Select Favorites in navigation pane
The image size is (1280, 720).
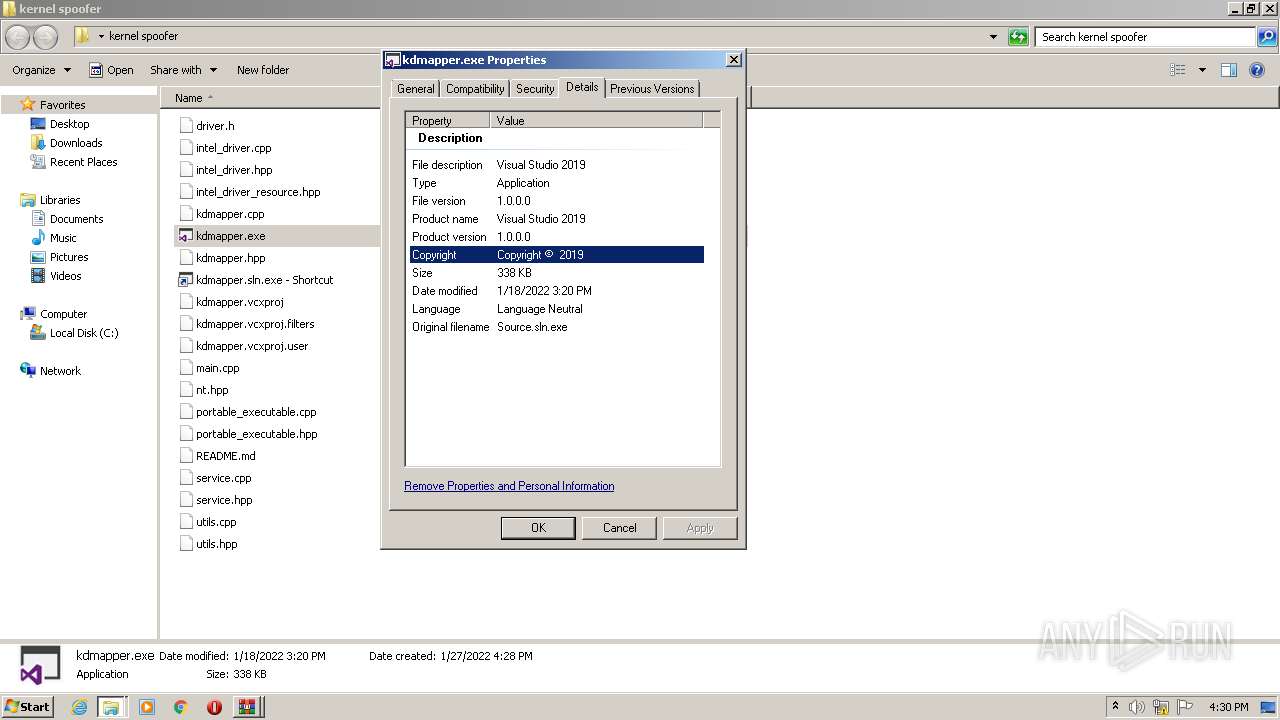[x=62, y=105]
